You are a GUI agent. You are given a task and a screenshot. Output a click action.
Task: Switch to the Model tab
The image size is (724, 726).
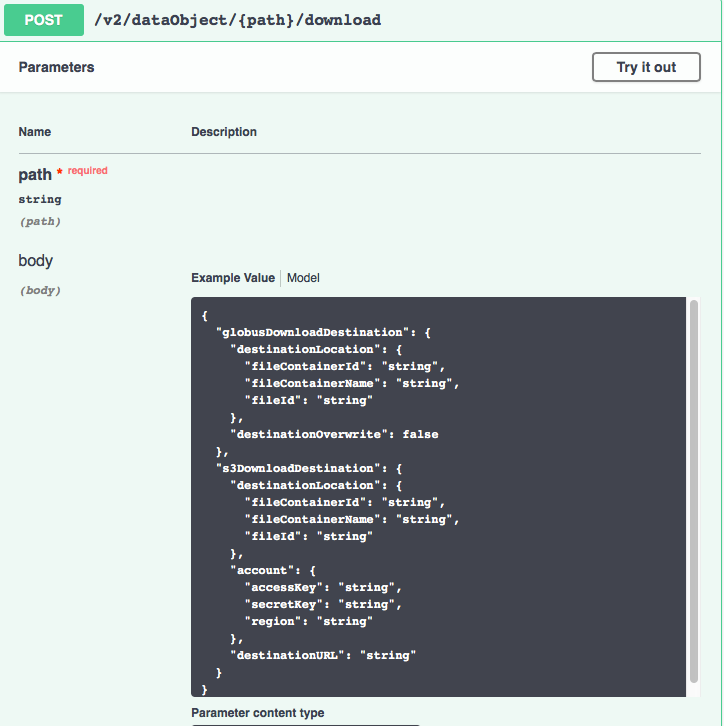(303, 278)
